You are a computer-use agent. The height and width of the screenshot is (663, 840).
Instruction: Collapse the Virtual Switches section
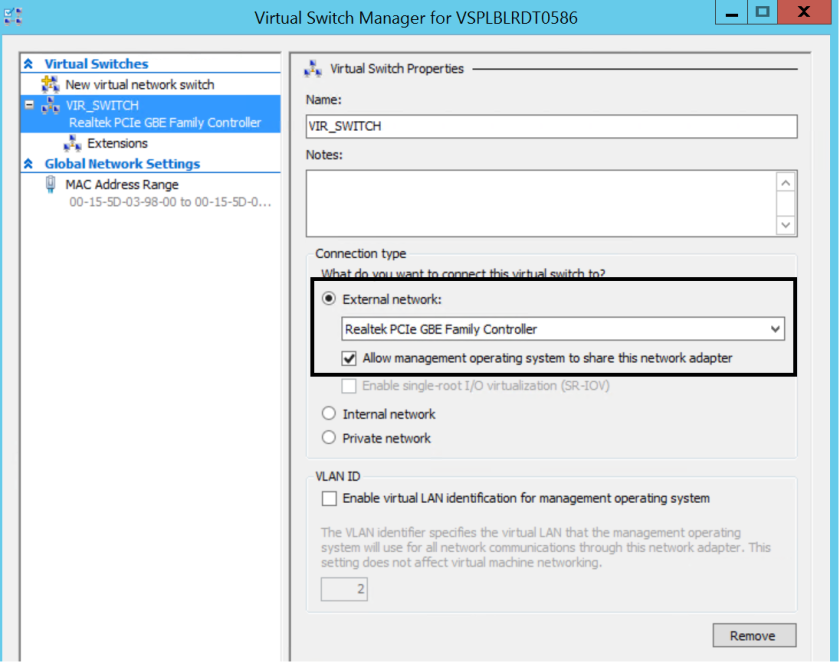(29, 64)
